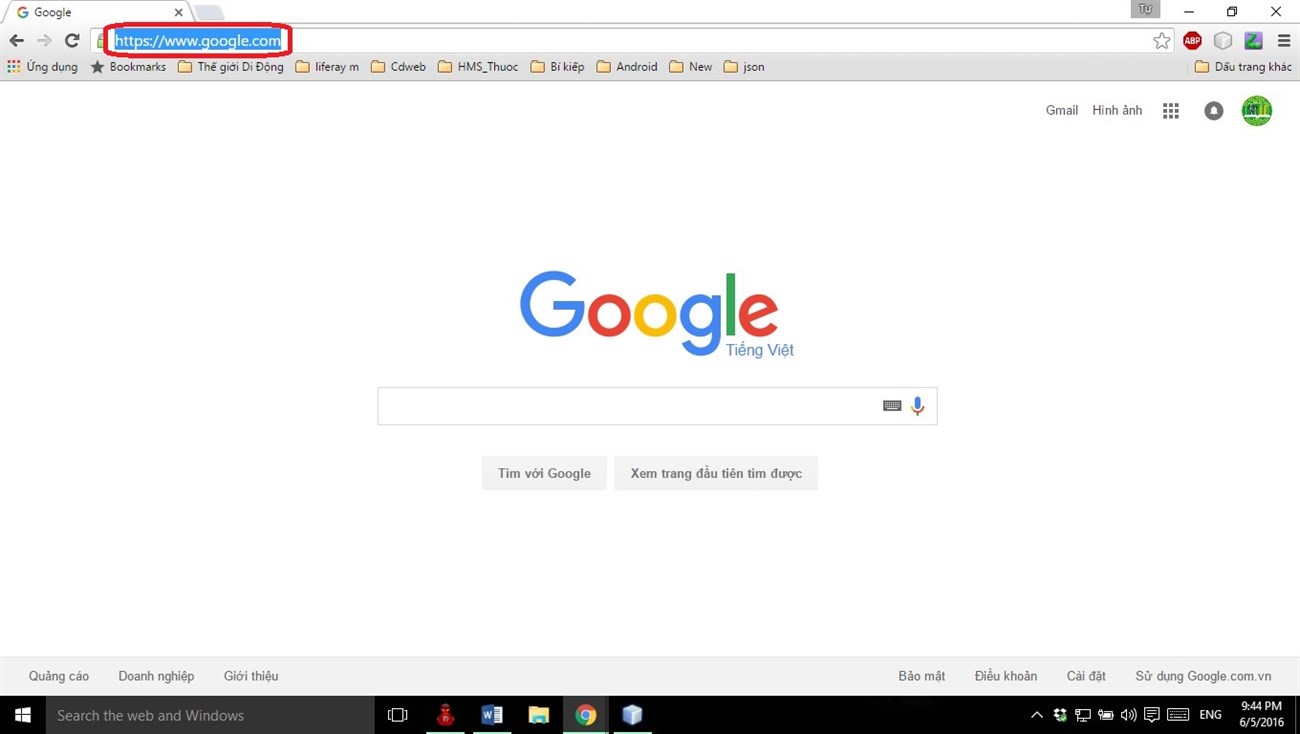Bookmark this page with the star icon
The image size is (1300, 734).
point(1161,41)
